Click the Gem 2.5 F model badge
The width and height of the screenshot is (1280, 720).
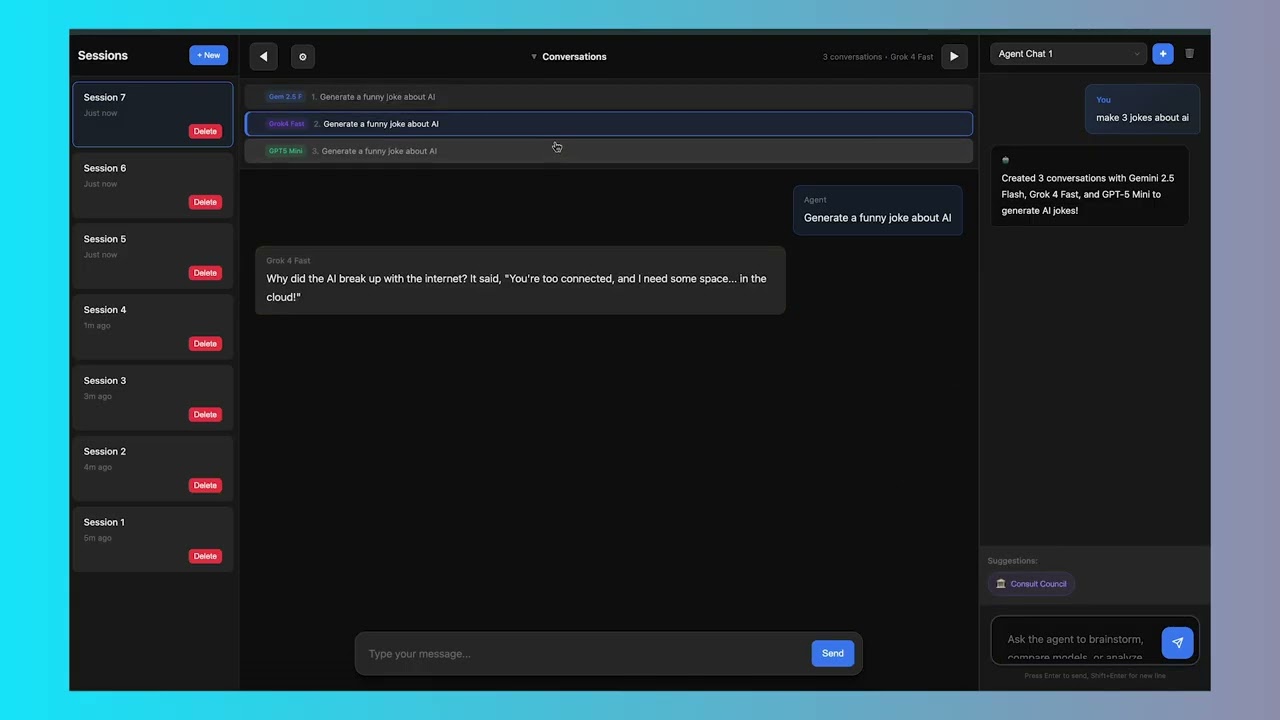coord(285,97)
